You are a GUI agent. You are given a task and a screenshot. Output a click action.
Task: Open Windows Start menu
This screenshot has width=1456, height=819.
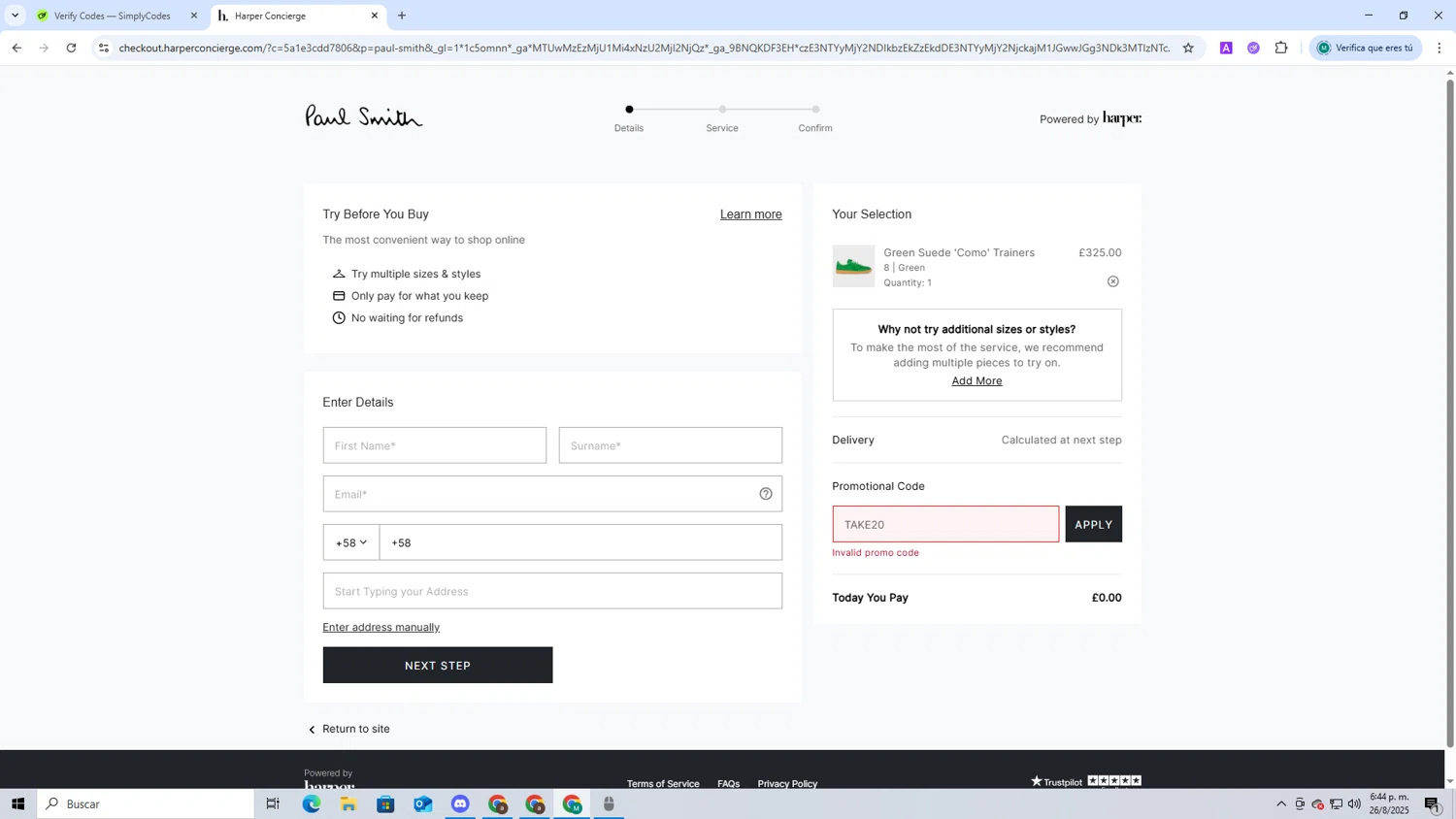pyautogui.click(x=17, y=803)
